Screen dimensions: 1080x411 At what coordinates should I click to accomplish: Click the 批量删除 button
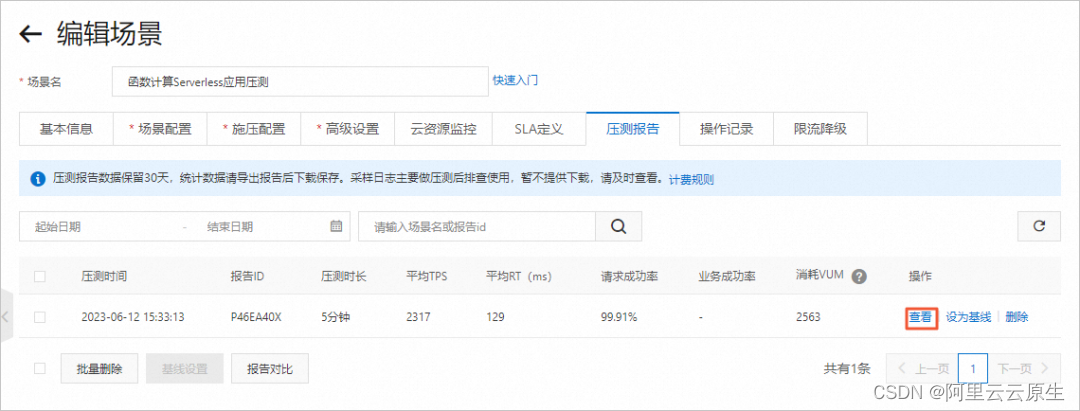click(x=99, y=368)
